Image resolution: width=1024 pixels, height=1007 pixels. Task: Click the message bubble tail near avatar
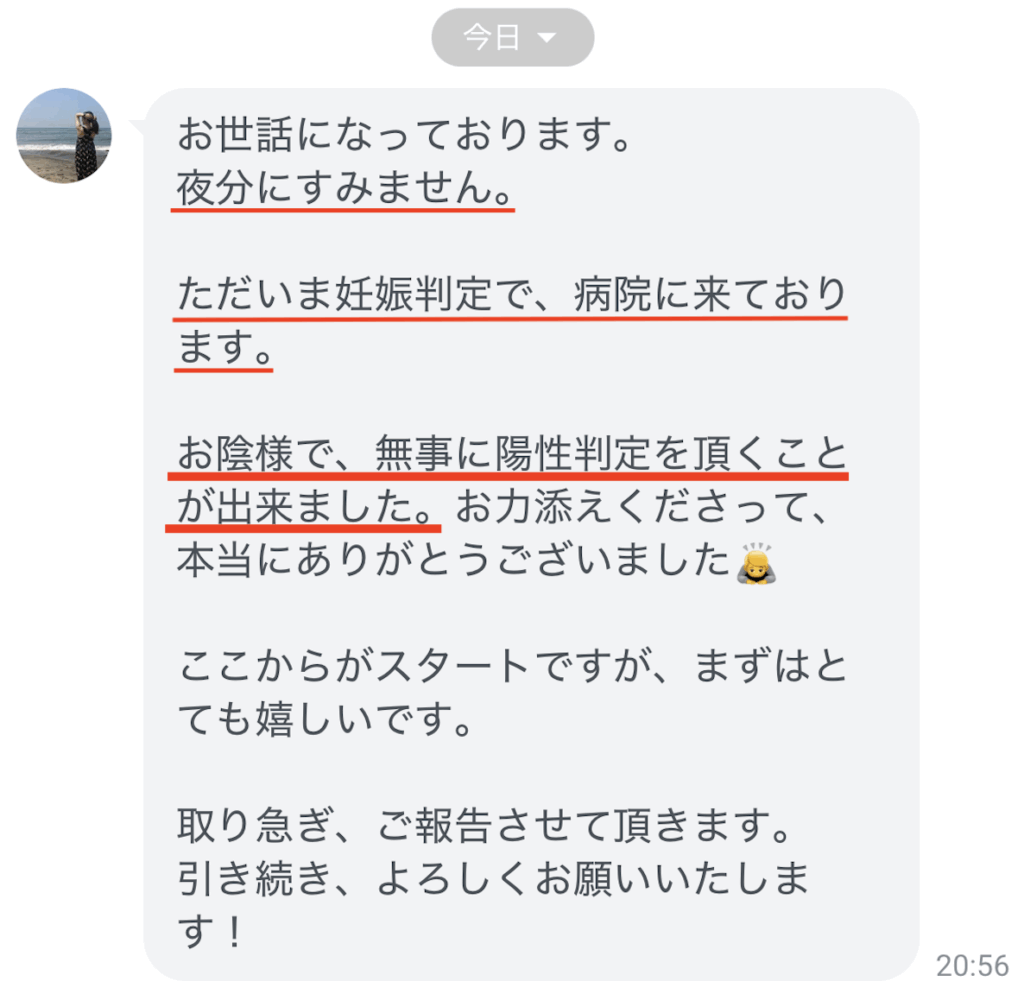(x=138, y=127)
